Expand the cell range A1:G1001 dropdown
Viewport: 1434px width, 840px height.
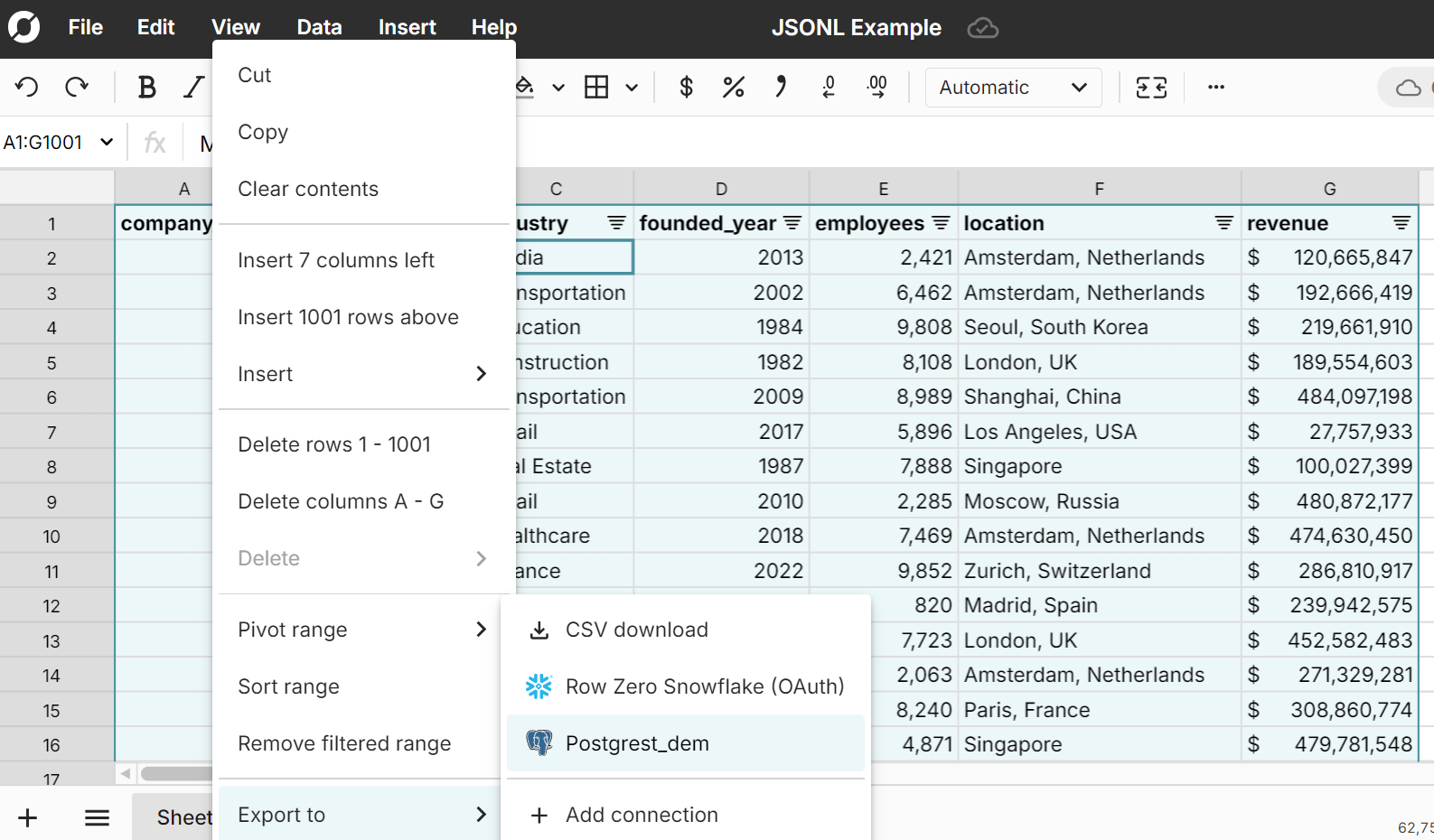click(107, 143)
